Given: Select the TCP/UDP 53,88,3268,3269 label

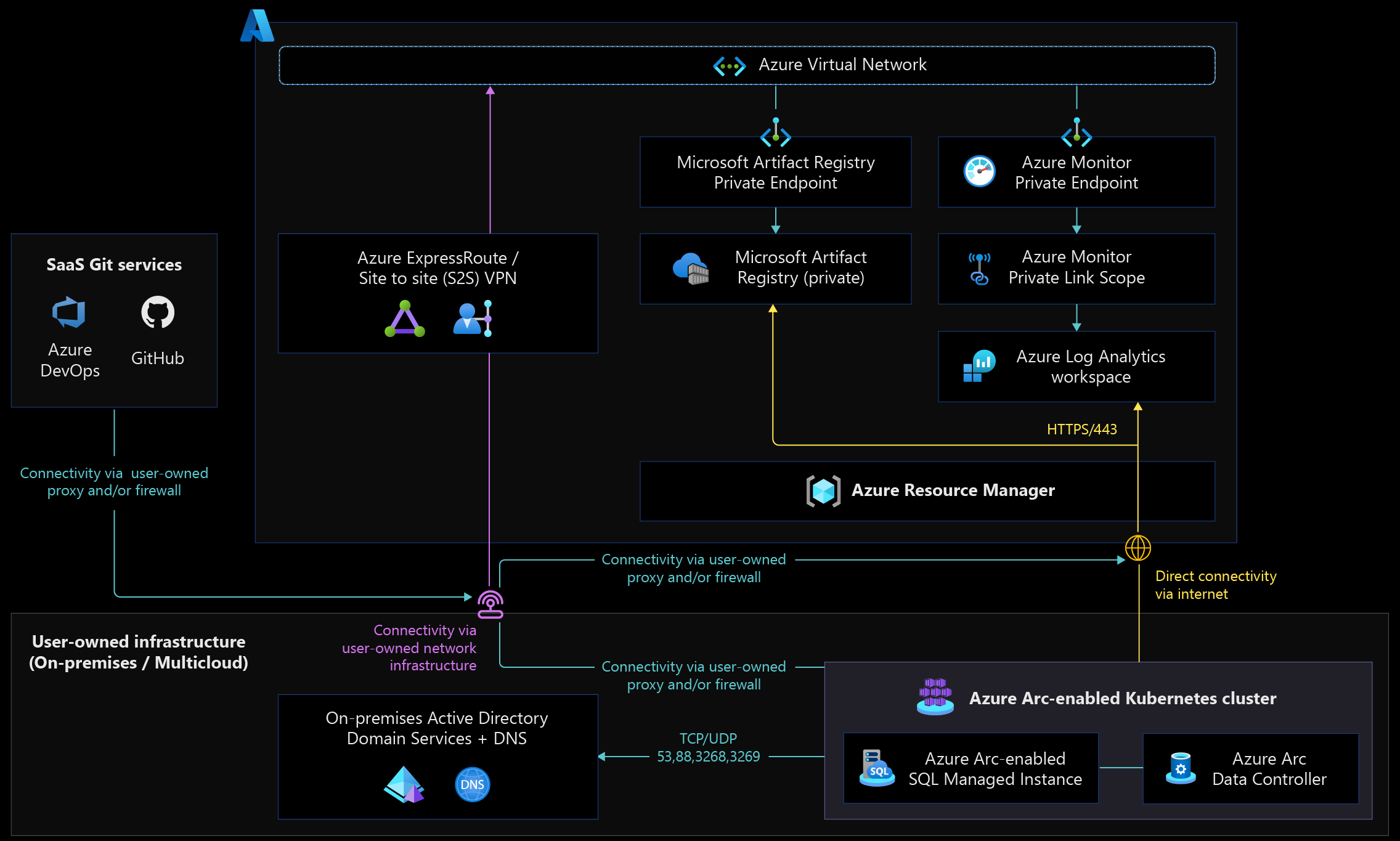Looking at the screenshot, I should [708, 747].
